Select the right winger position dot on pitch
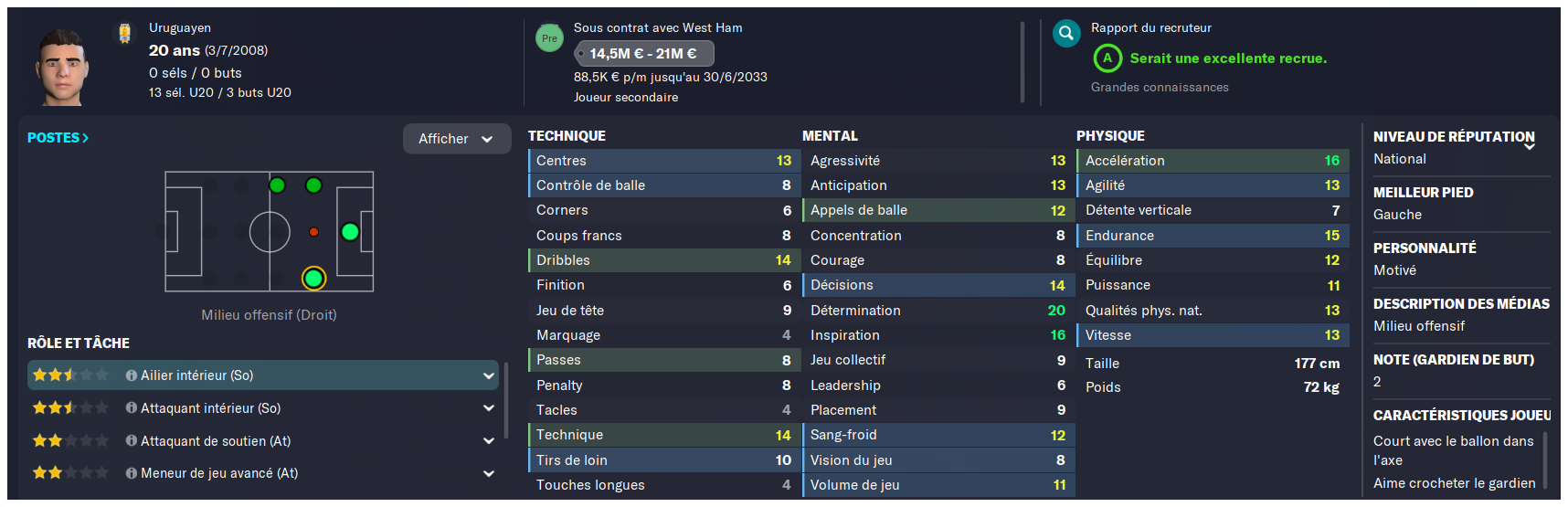1568x507 pixels. click(x=350, y=232)
